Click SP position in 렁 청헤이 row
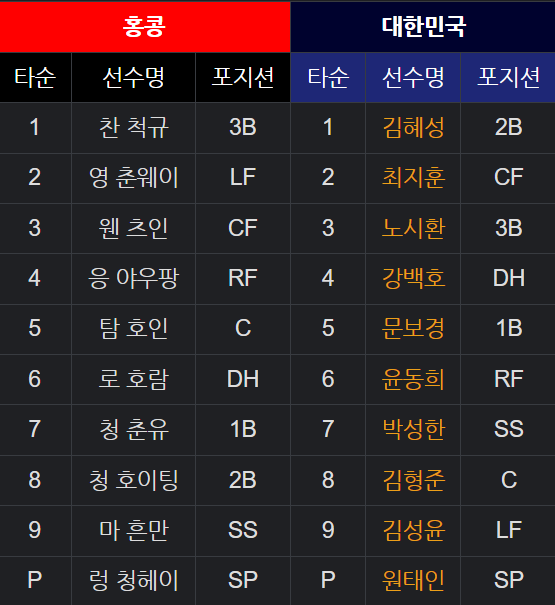Viewport: 555px width, 605px height. pos(243,580)
